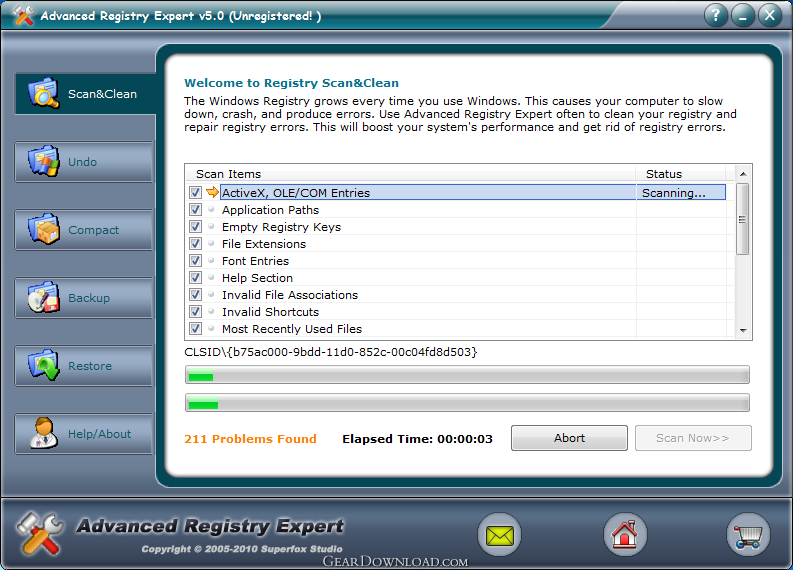Screen dimensions: 793x570
Task: Select the Invalid Shortcuts row text
Action: [x=271, y=312]
